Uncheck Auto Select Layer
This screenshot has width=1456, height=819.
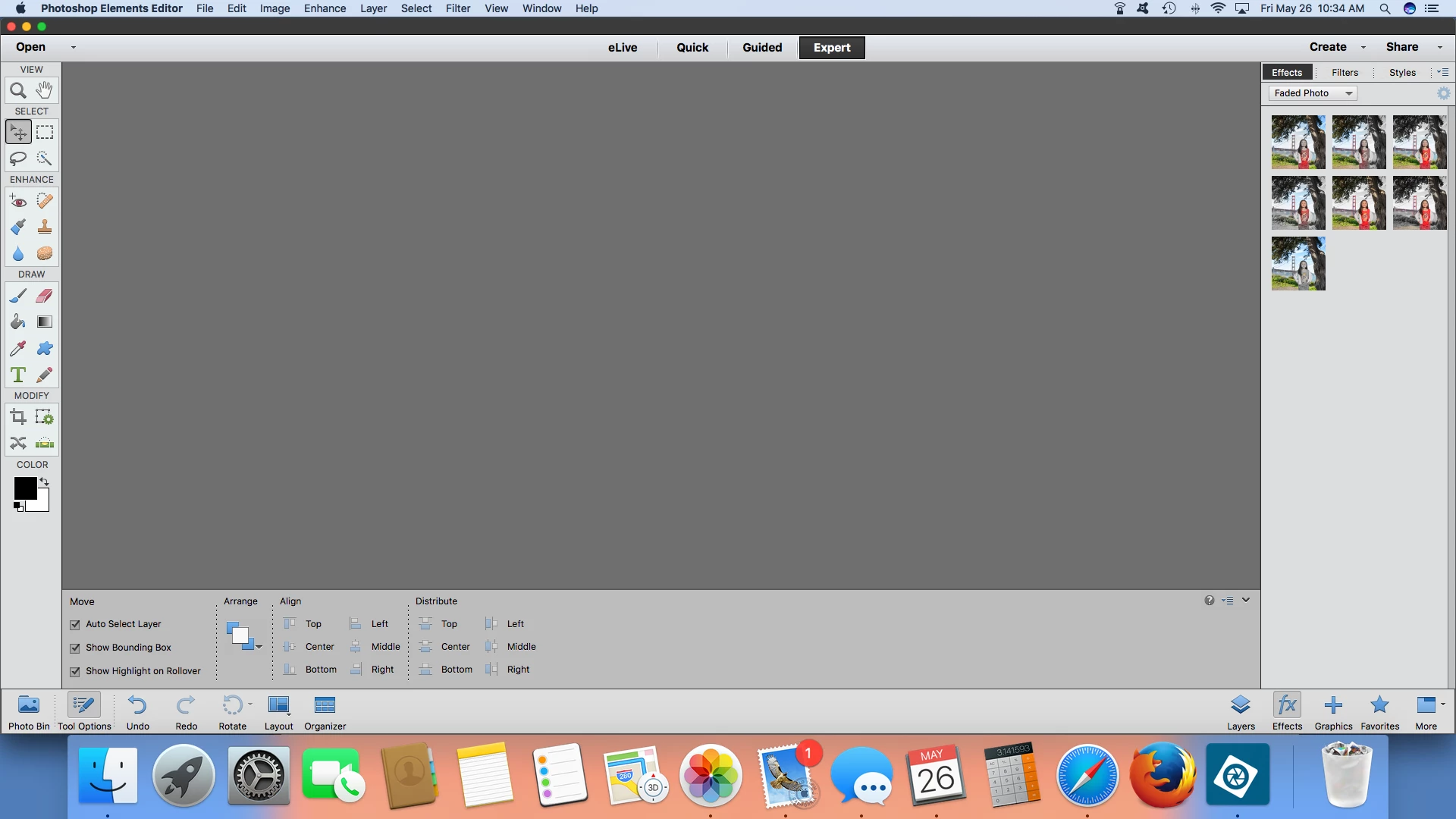(x=75, y=625)
